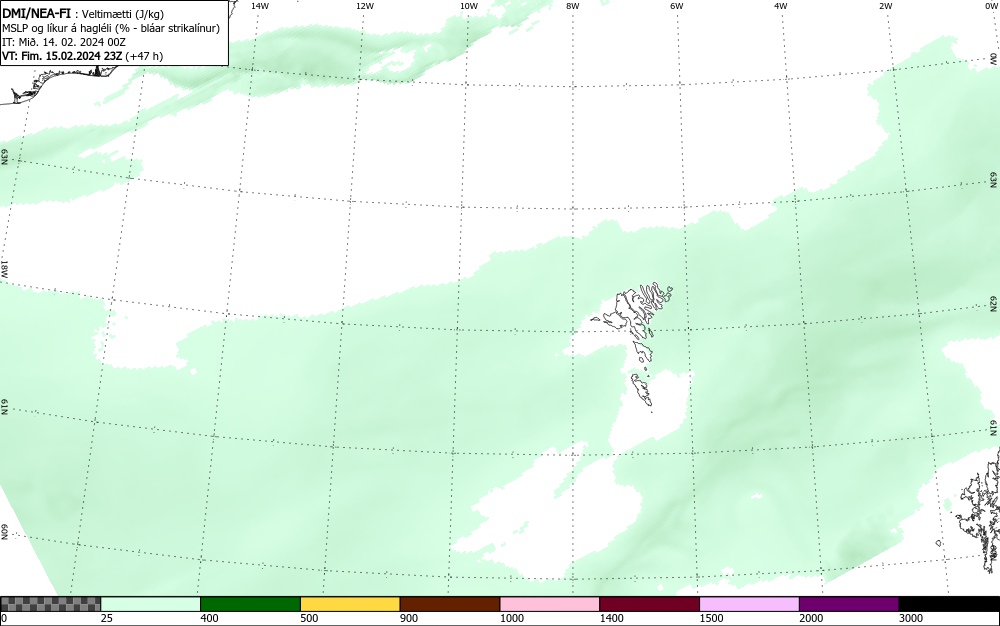This screenshot has height=626, width=1000.
Task: Click the 12W longitude label
Action: click(x=365, y=6)
